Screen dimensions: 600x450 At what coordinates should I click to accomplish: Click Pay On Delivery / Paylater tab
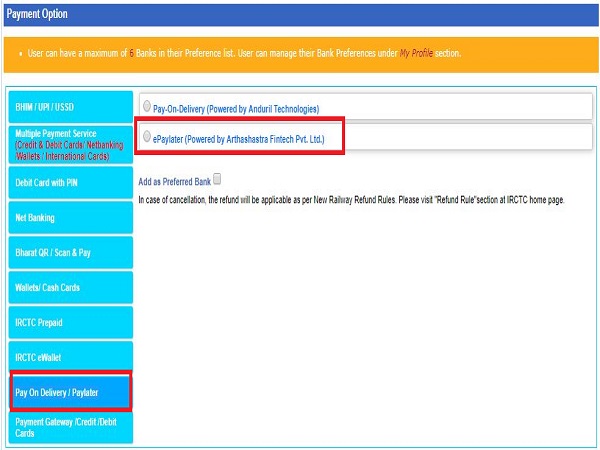pos(70,392)
